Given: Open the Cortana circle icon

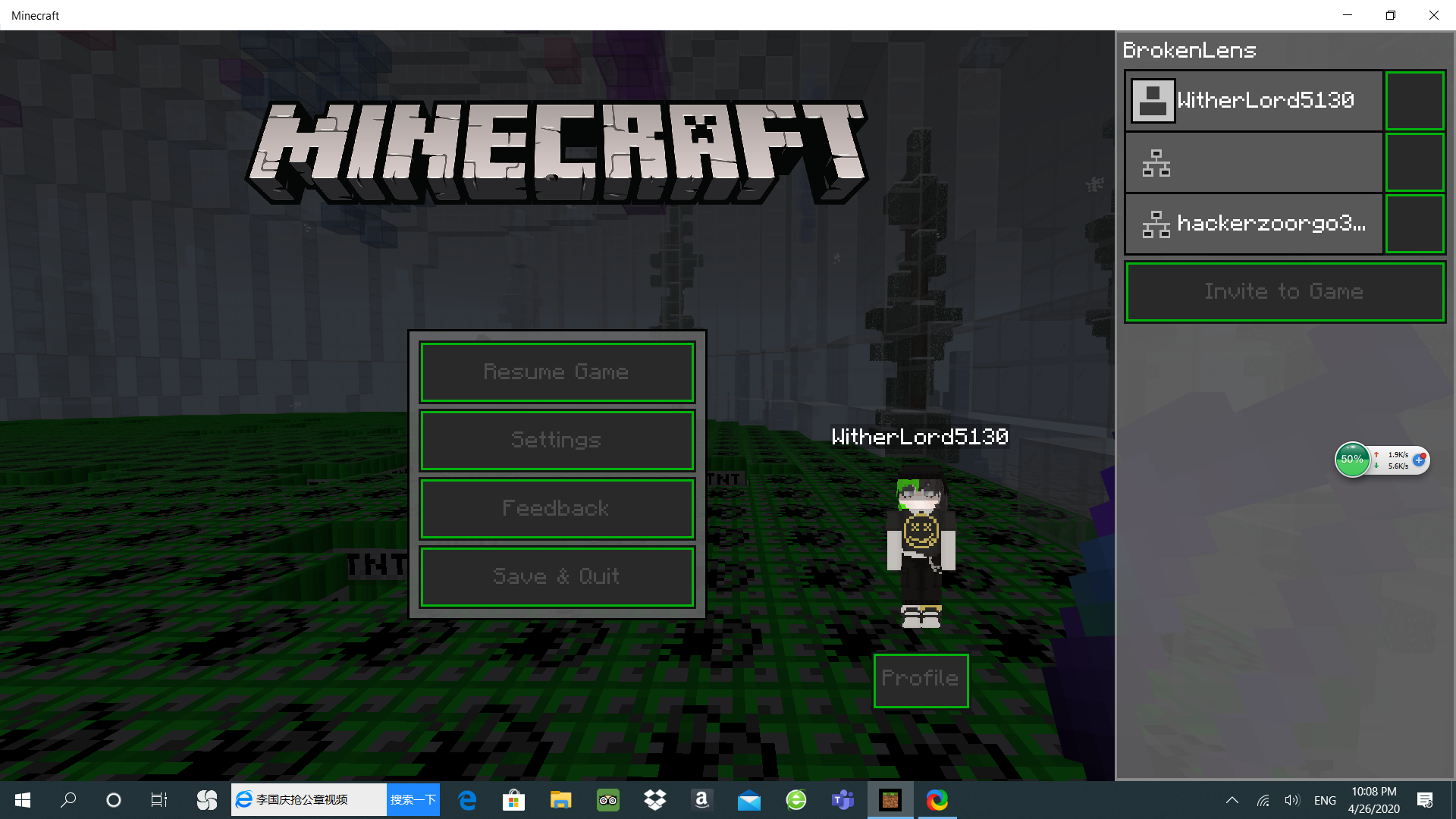Looking at the screenshot, I should 114,800.
